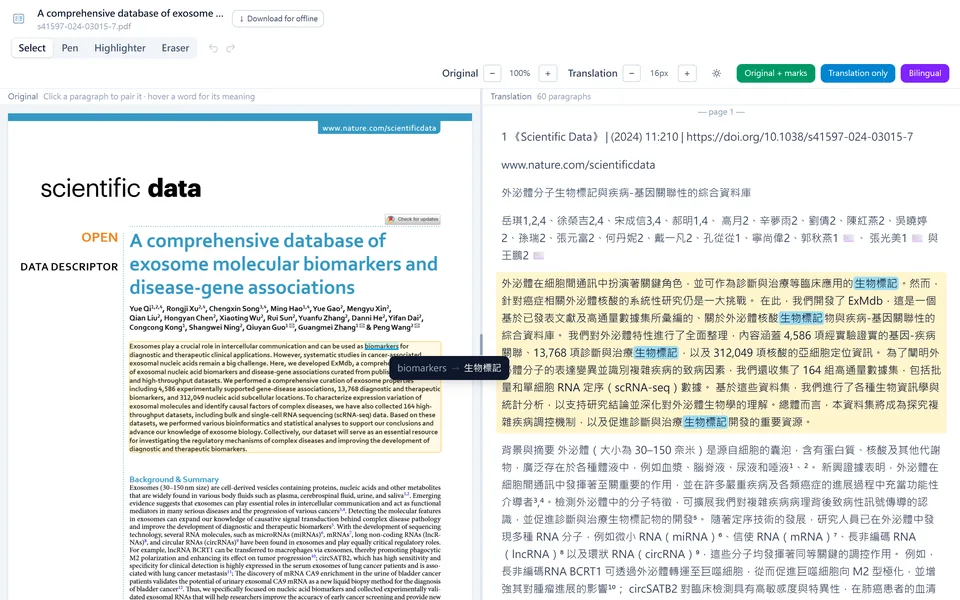The image size is (960, 600).
Task: Select the highlighted abstract paragraph in original
Action: 285,397
